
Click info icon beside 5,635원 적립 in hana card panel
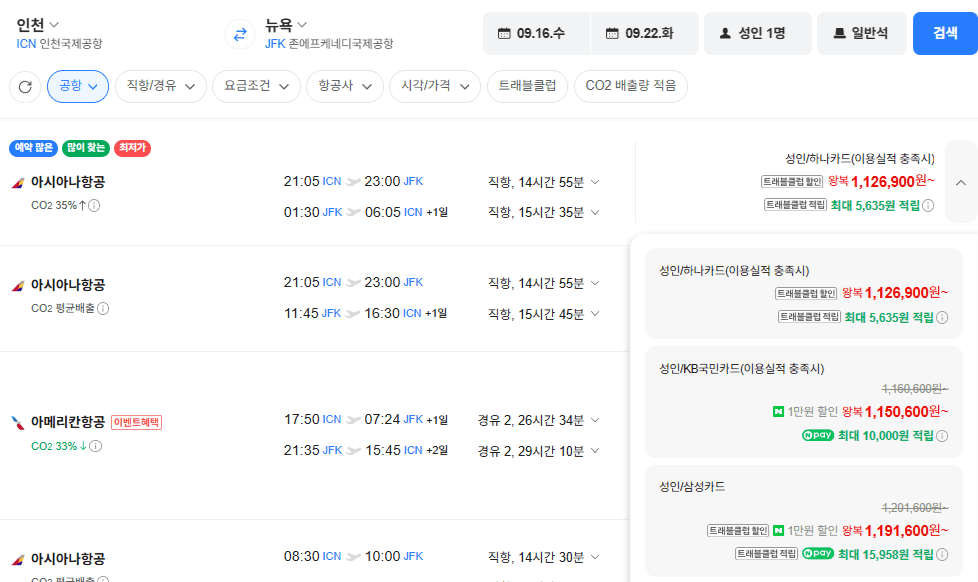942,318
